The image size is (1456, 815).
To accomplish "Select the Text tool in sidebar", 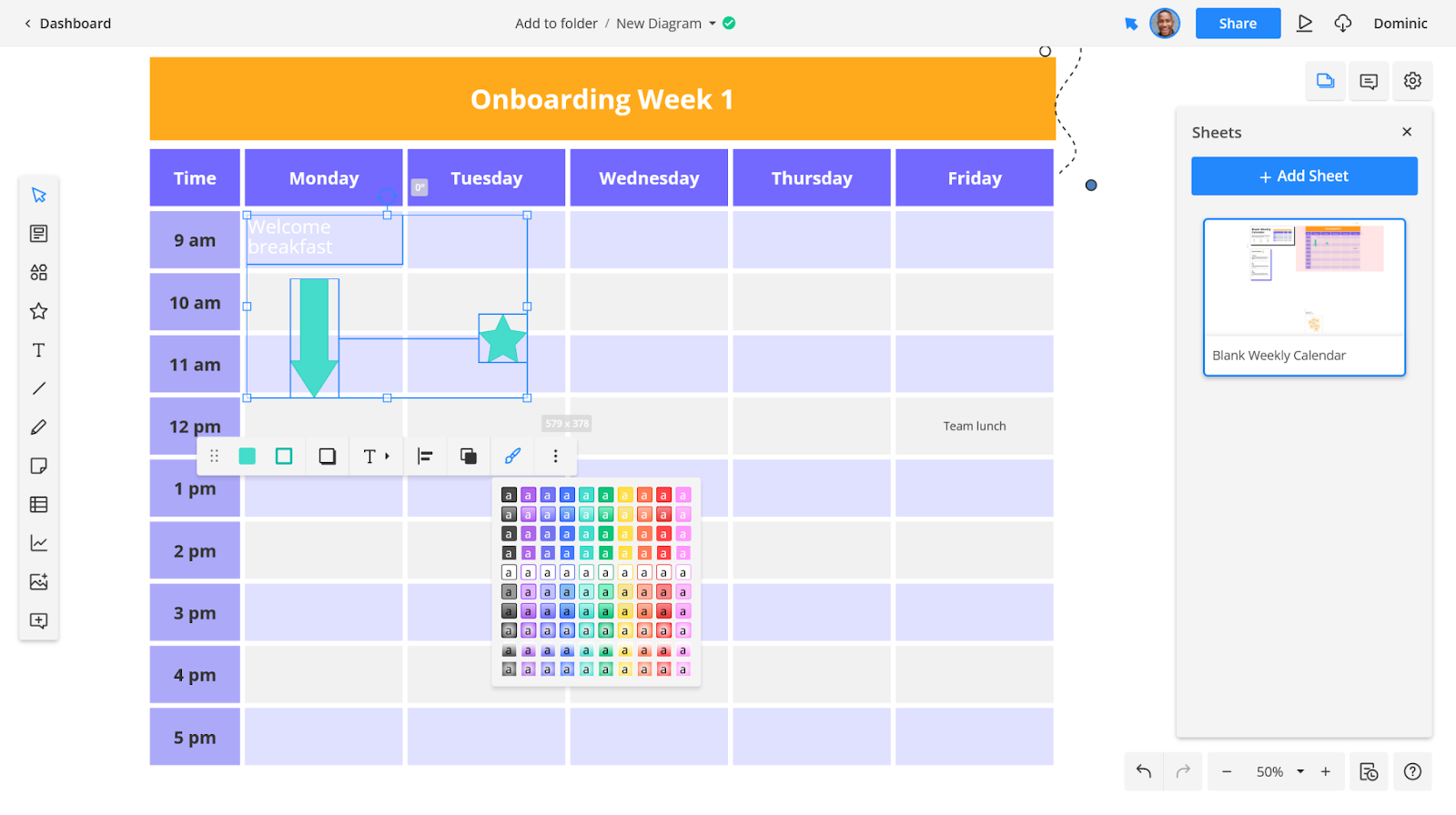I will (38, 350).
